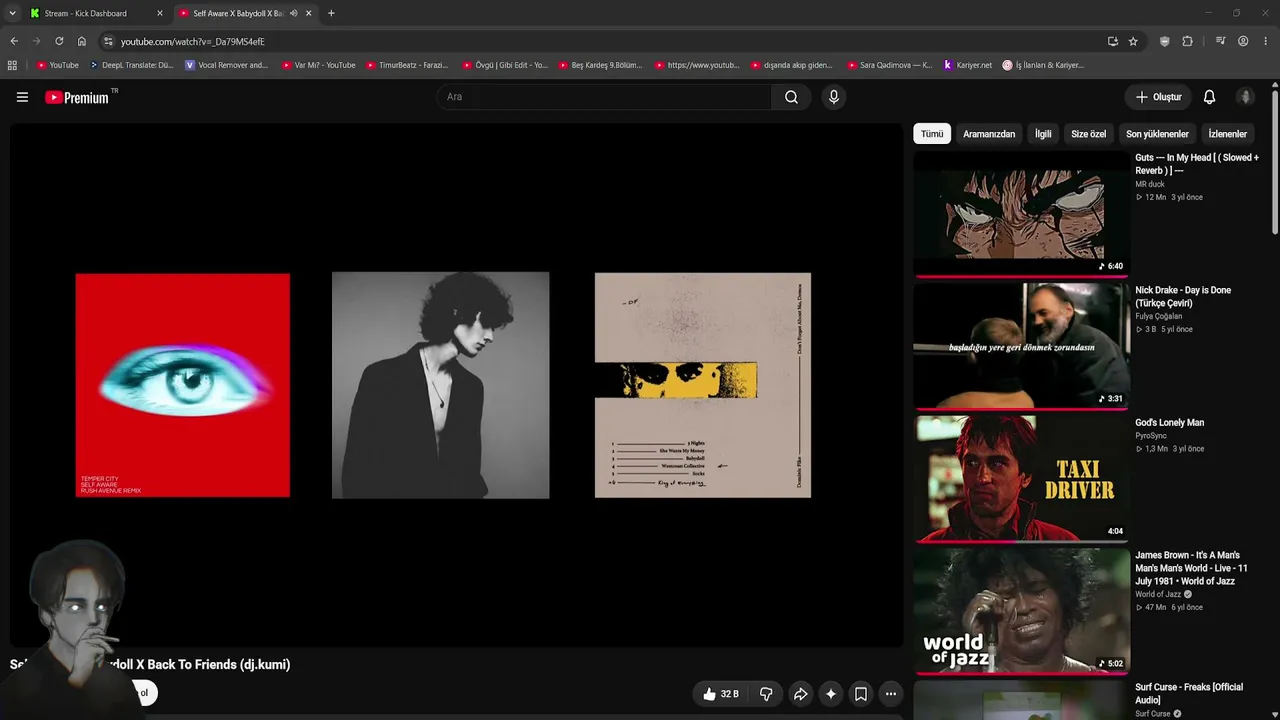
Task: Open the YouTube guide hamburger menu
Action: (x=22, y=97)
